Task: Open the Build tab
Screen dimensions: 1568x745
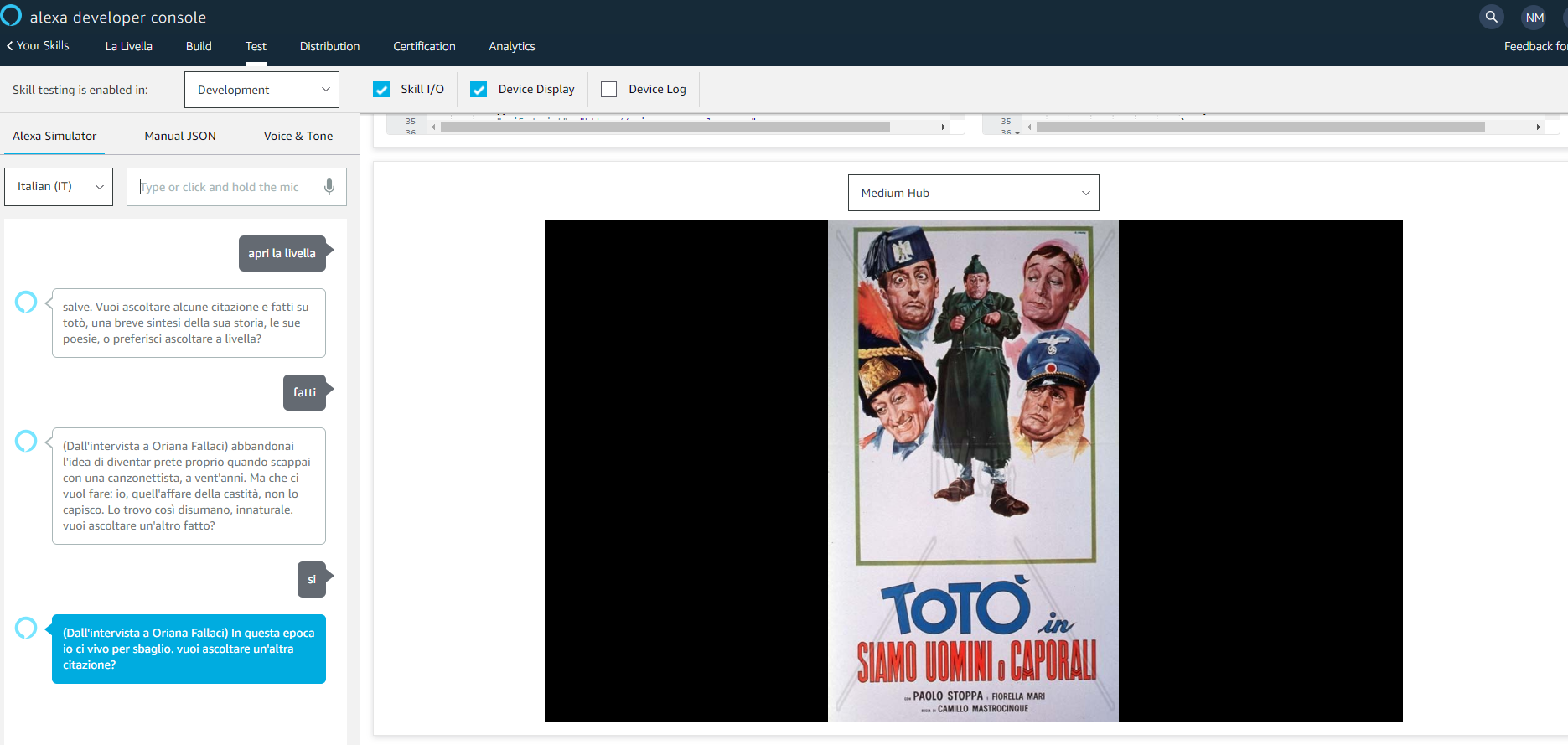Action: coord(199,46)
